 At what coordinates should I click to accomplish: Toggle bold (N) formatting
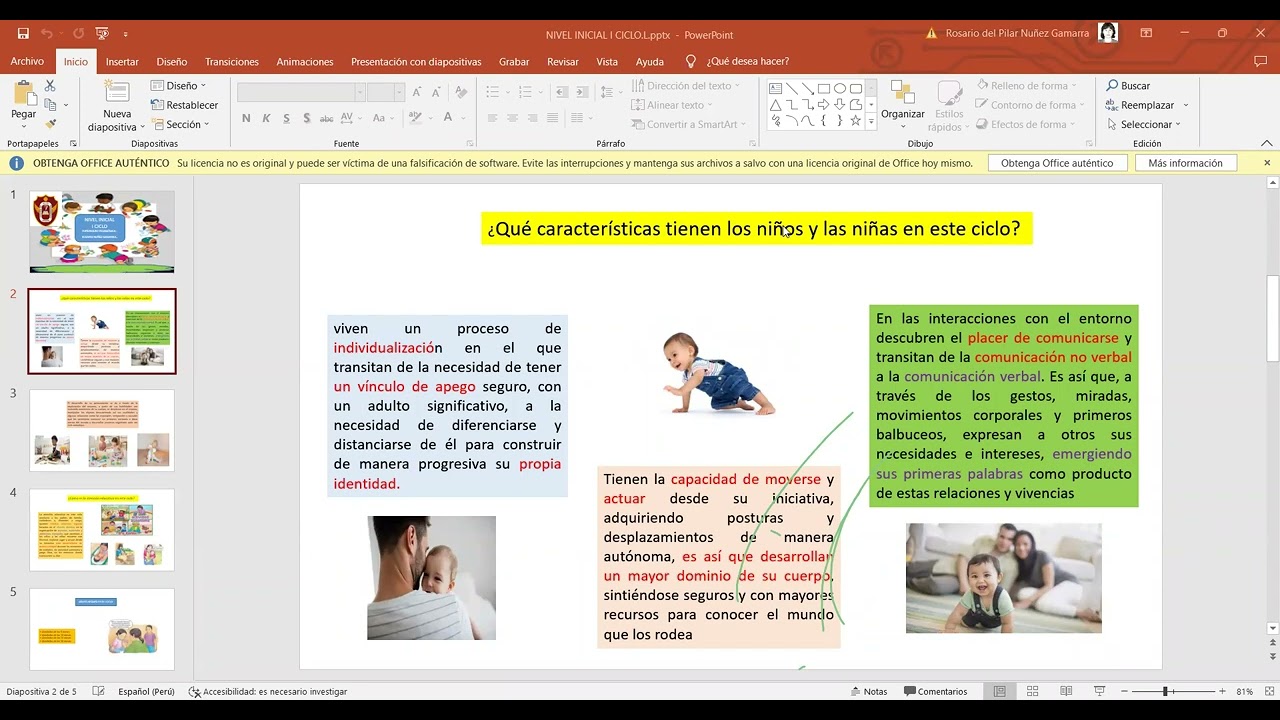[246, 118]
